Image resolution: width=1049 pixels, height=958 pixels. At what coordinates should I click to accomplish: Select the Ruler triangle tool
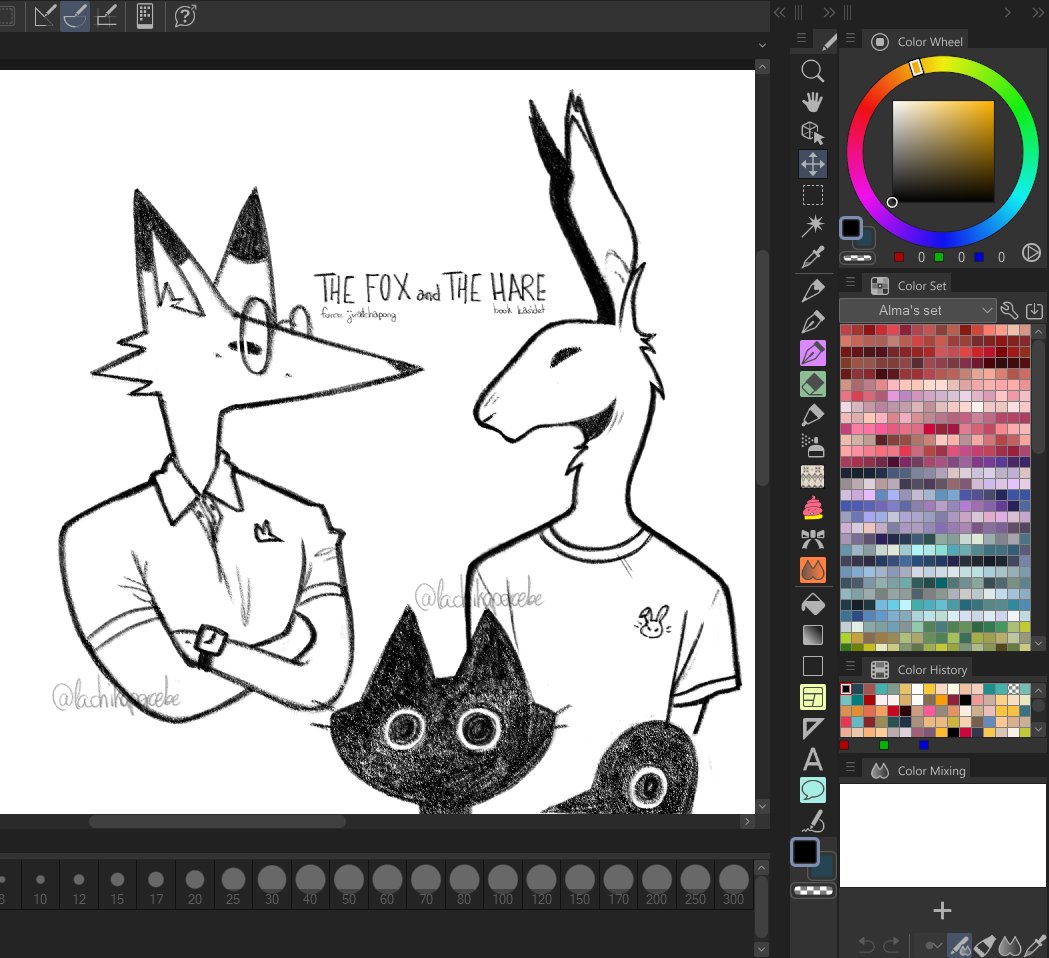(x=812, y=728)
